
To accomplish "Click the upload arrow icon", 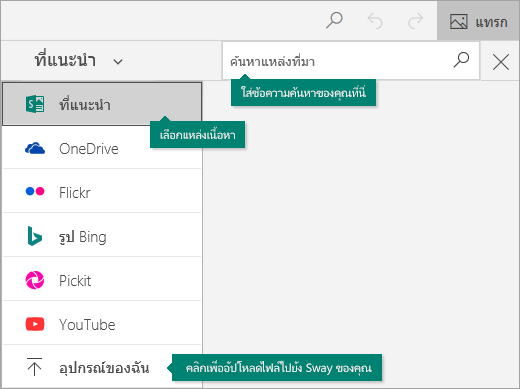I will tap(34, 367).
